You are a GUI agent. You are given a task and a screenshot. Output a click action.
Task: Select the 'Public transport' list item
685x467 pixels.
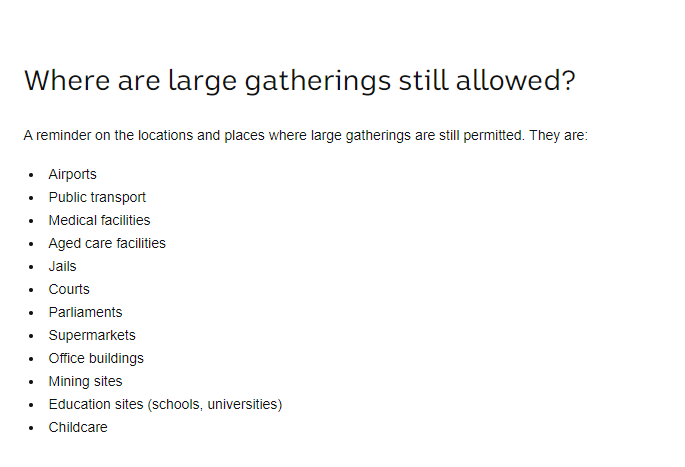tap(97, 197)
